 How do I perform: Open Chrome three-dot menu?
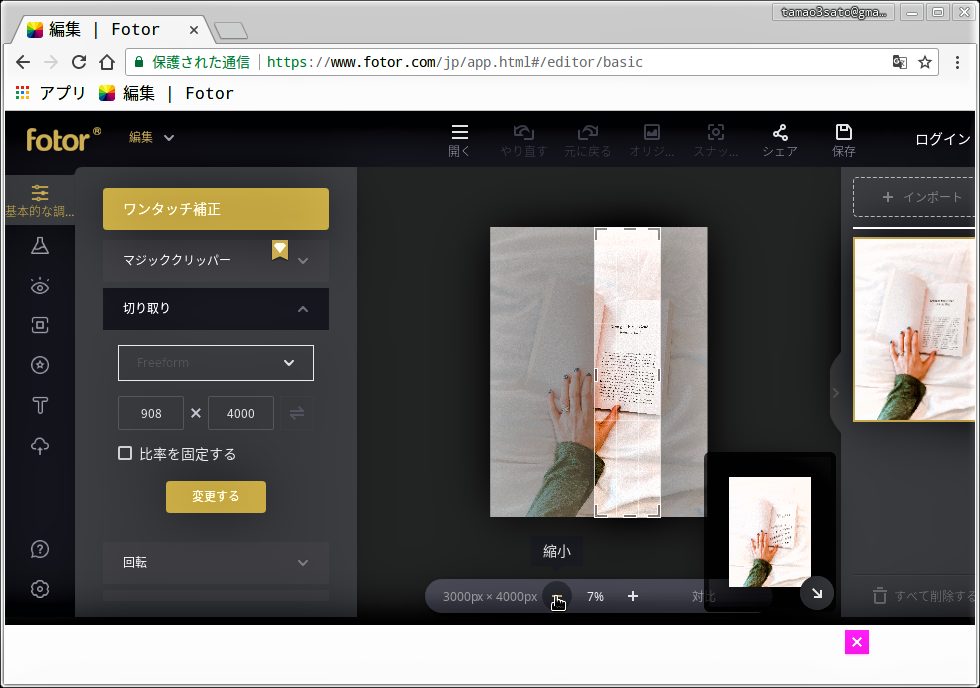click(957, 62)
